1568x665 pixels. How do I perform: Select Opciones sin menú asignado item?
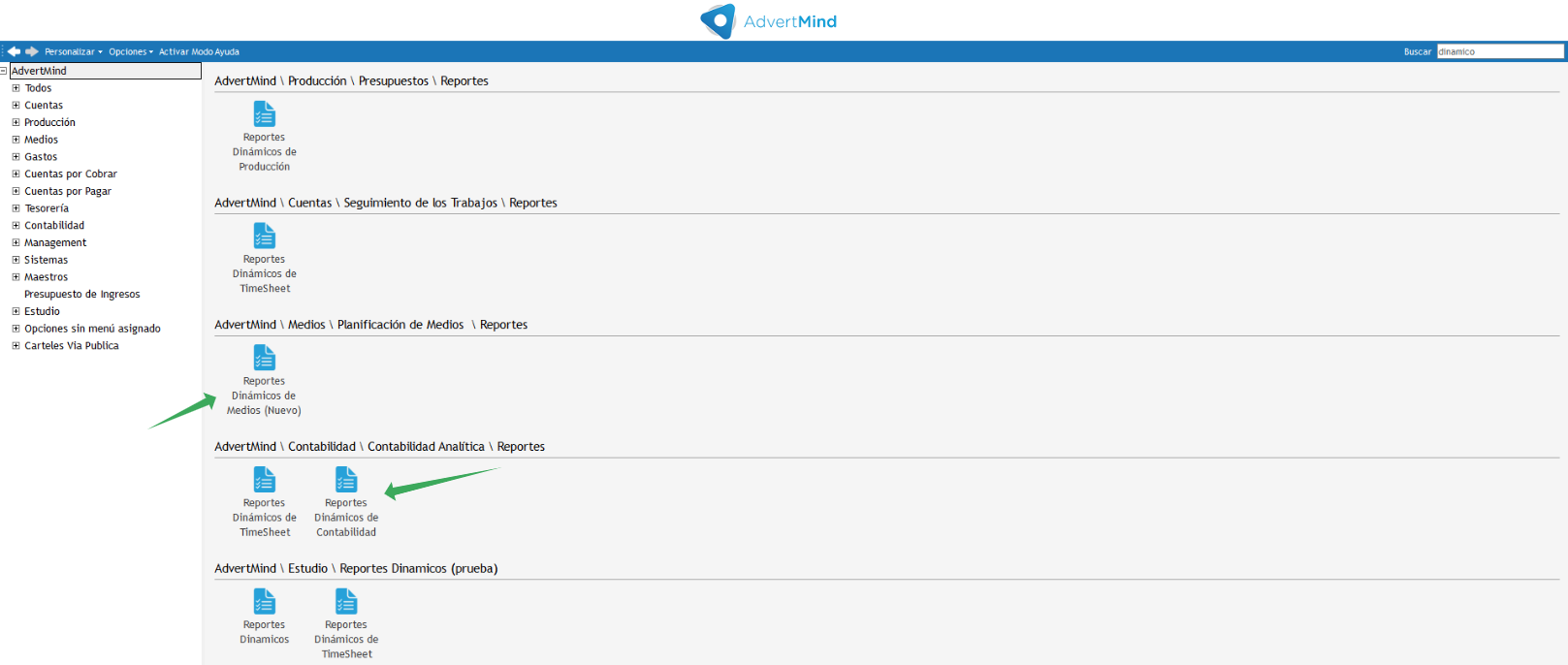coord(92,329)
